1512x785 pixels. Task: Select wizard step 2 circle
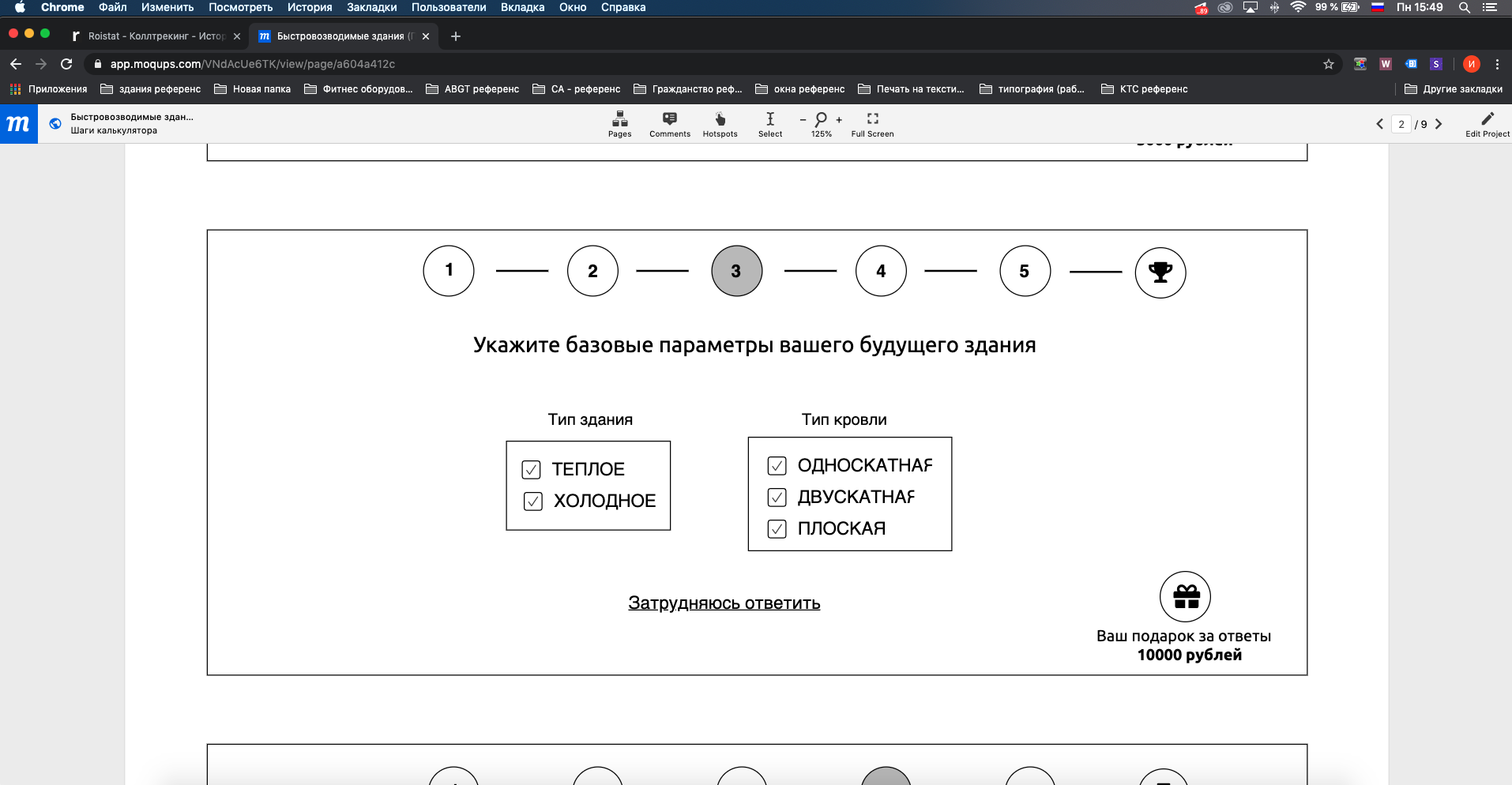[592, 271]
